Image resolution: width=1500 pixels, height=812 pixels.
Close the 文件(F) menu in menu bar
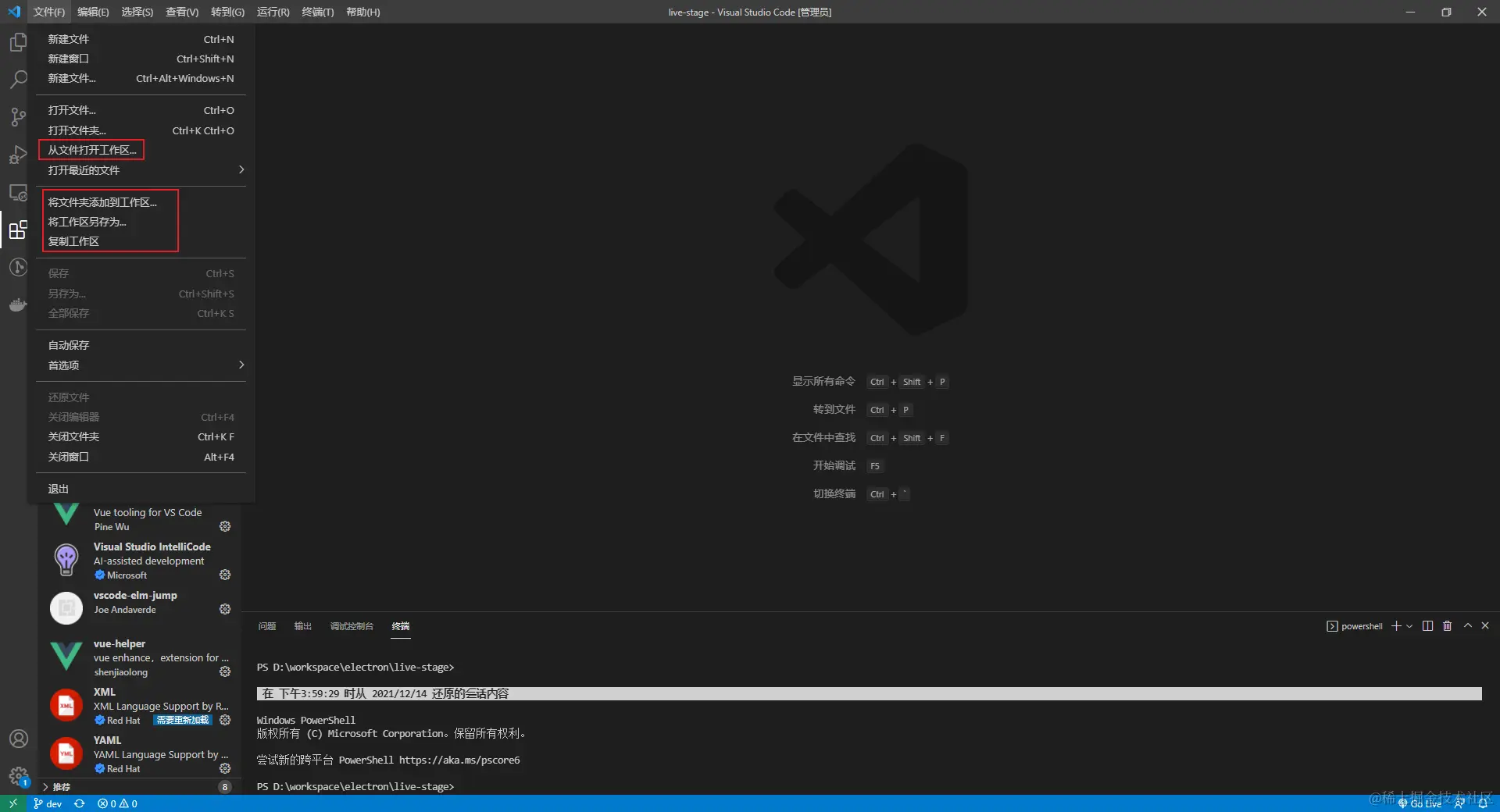point(49,12)
